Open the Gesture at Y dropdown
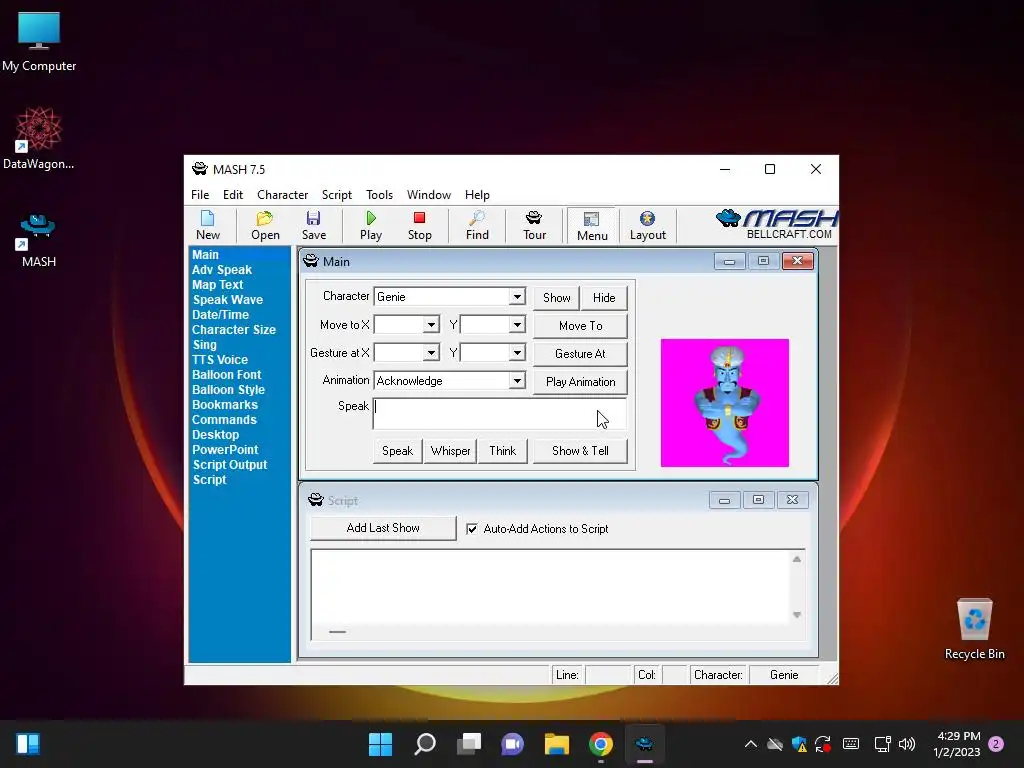Viewport: 1024px width, 768px height. (x=517, y=353)
